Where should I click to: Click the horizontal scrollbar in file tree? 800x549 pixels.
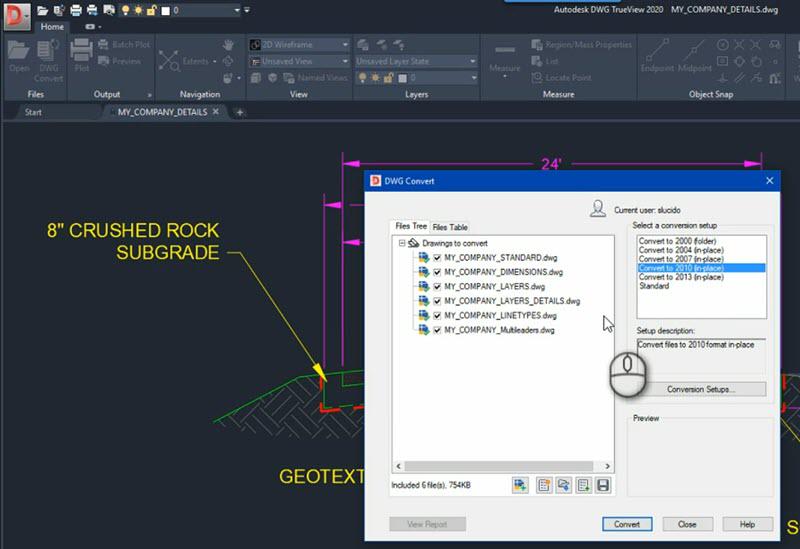(x=498, y=466)
